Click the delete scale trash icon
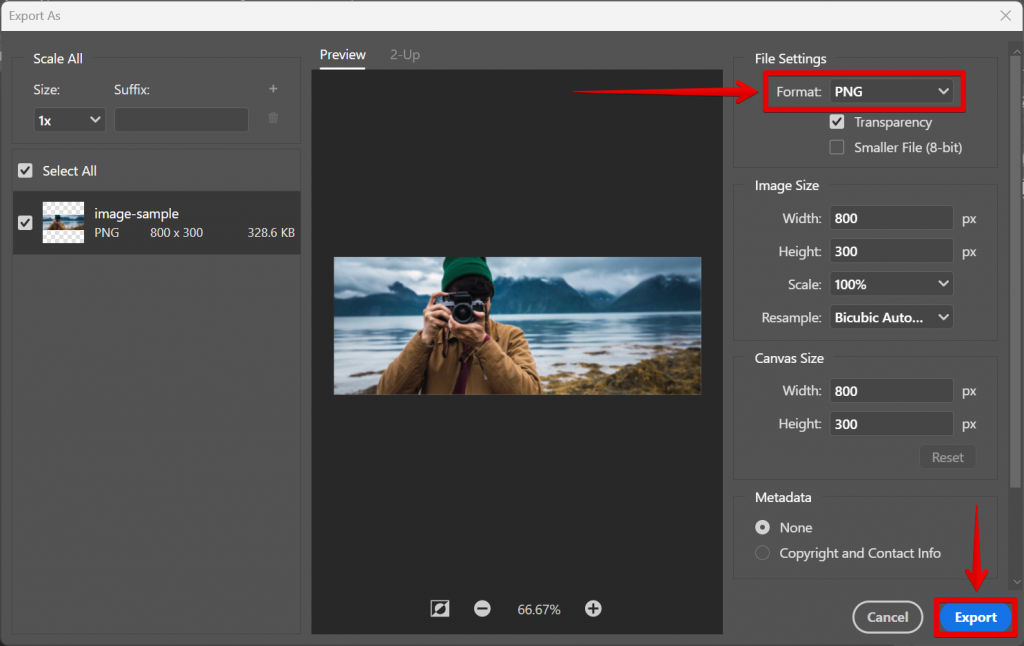1024x646 pixels. 273,119
